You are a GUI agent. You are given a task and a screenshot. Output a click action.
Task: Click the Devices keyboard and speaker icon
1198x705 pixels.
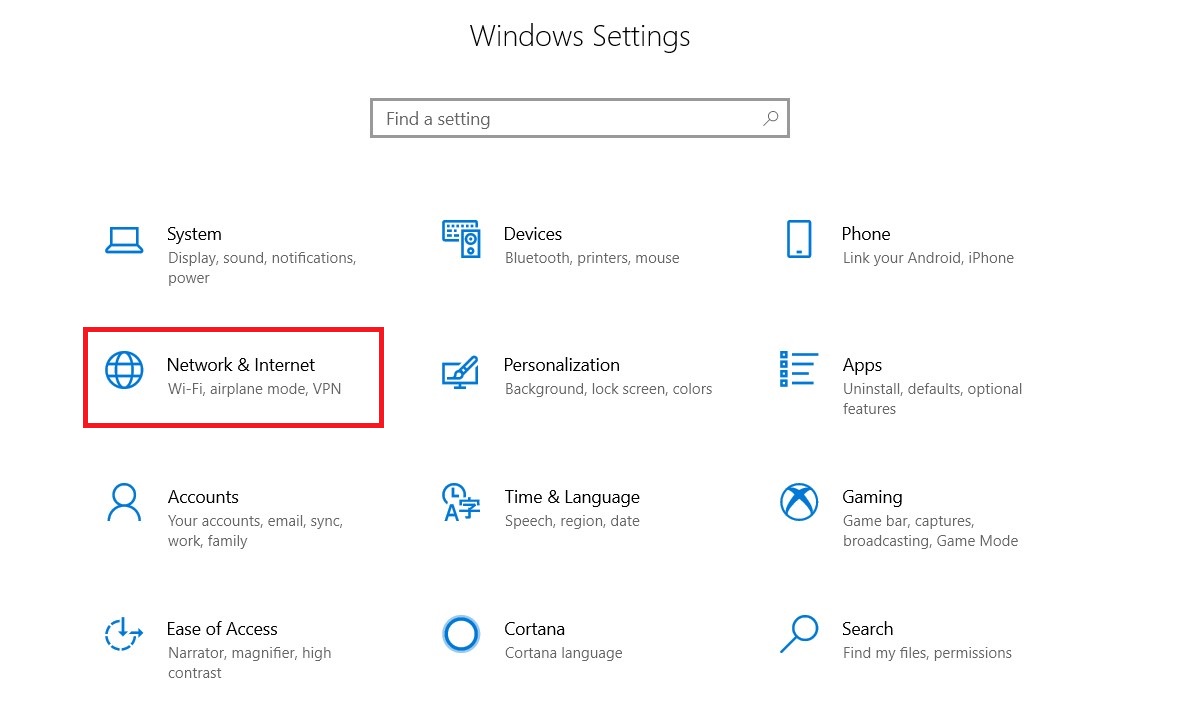(x=461, y=239)
